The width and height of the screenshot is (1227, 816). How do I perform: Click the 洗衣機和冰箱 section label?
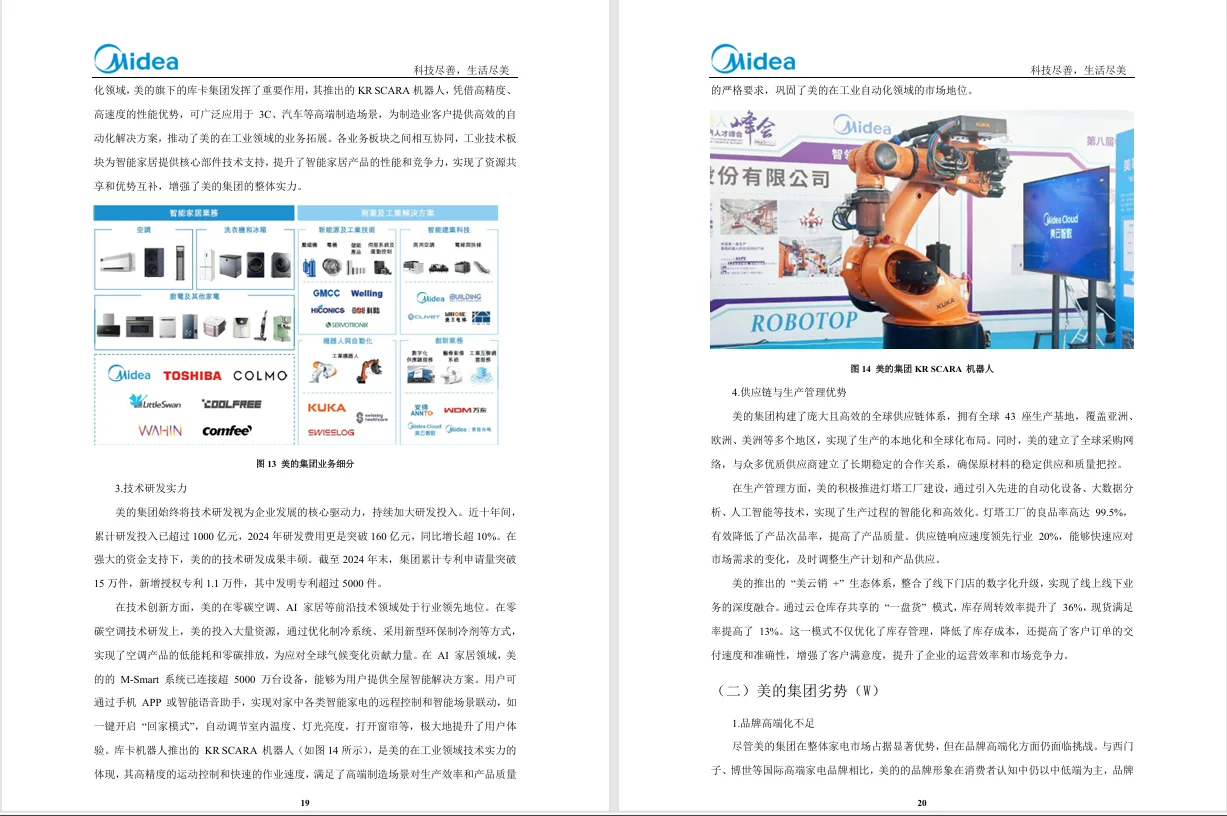coord(245,230)
